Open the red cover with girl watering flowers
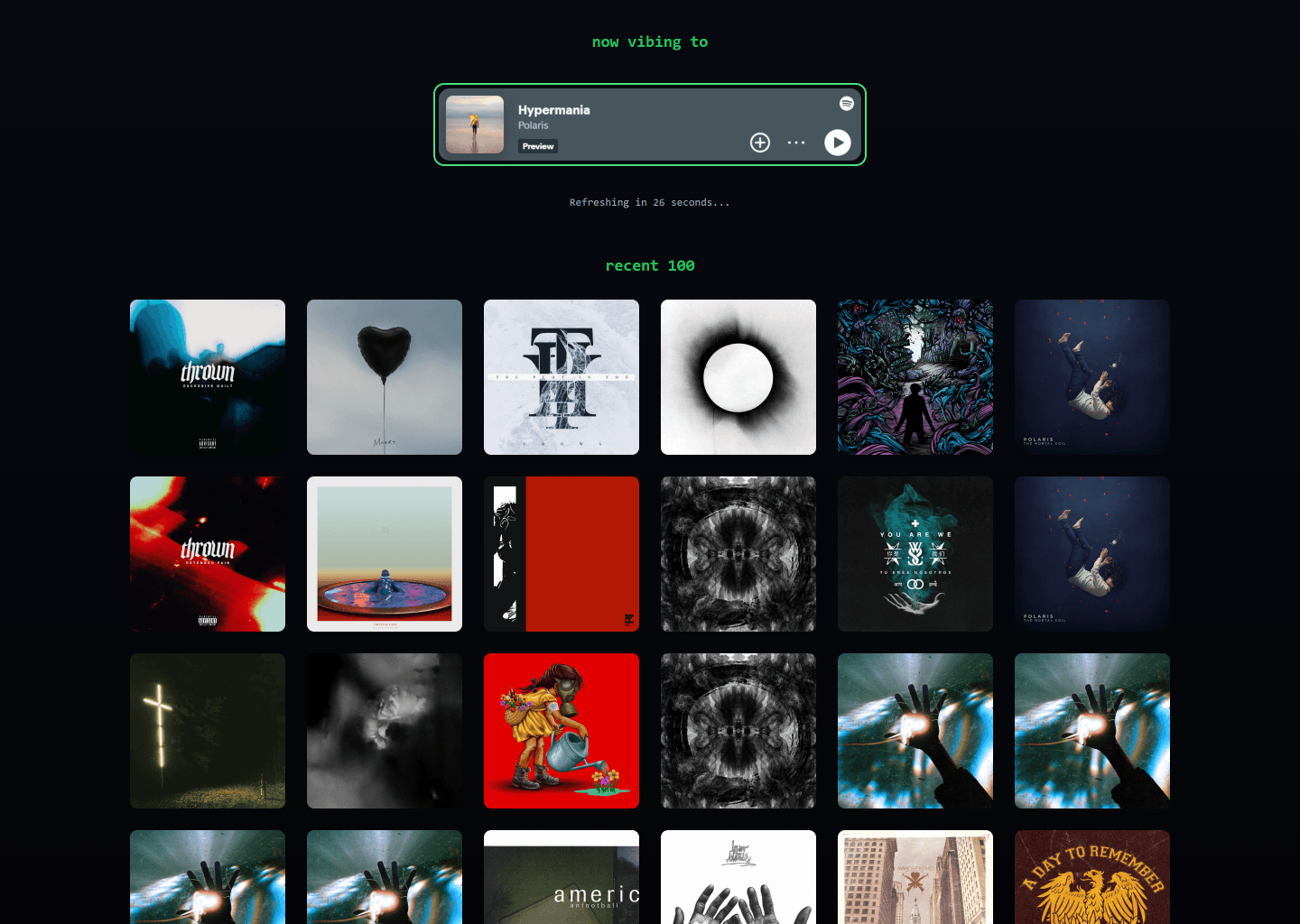Image resolution: width=1300 pixels, height=924 pixels. [562, 731]
